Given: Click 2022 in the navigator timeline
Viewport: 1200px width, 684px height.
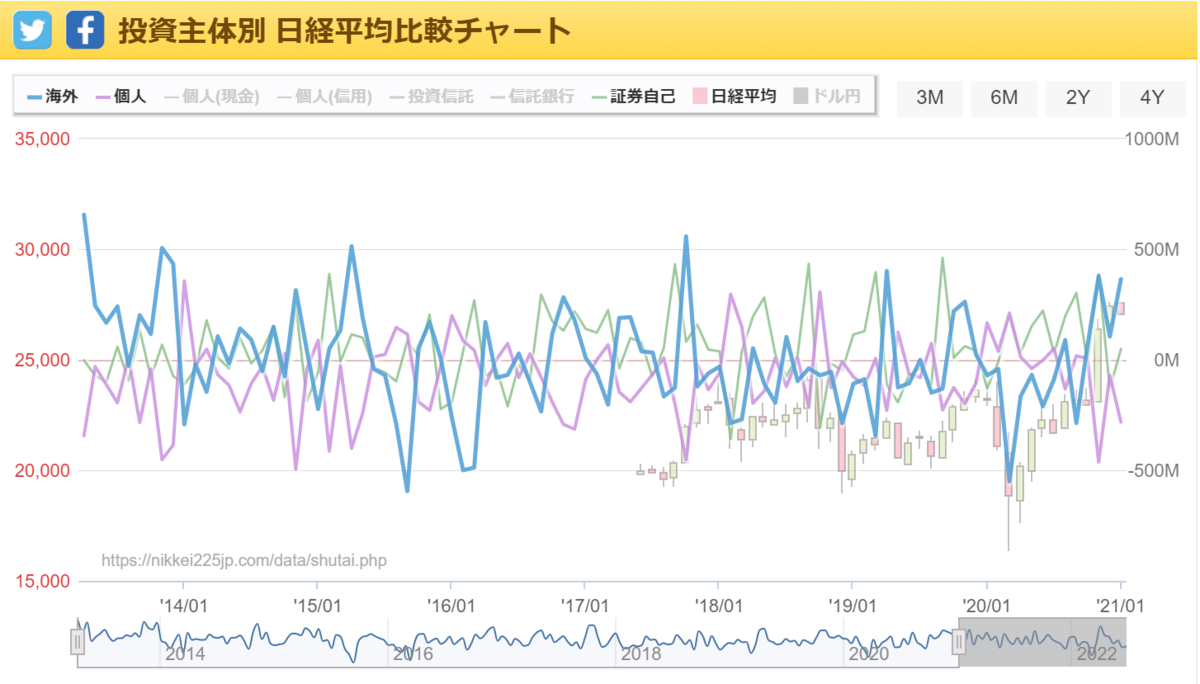Looking at the screenshot, I should pos(1096,654).
